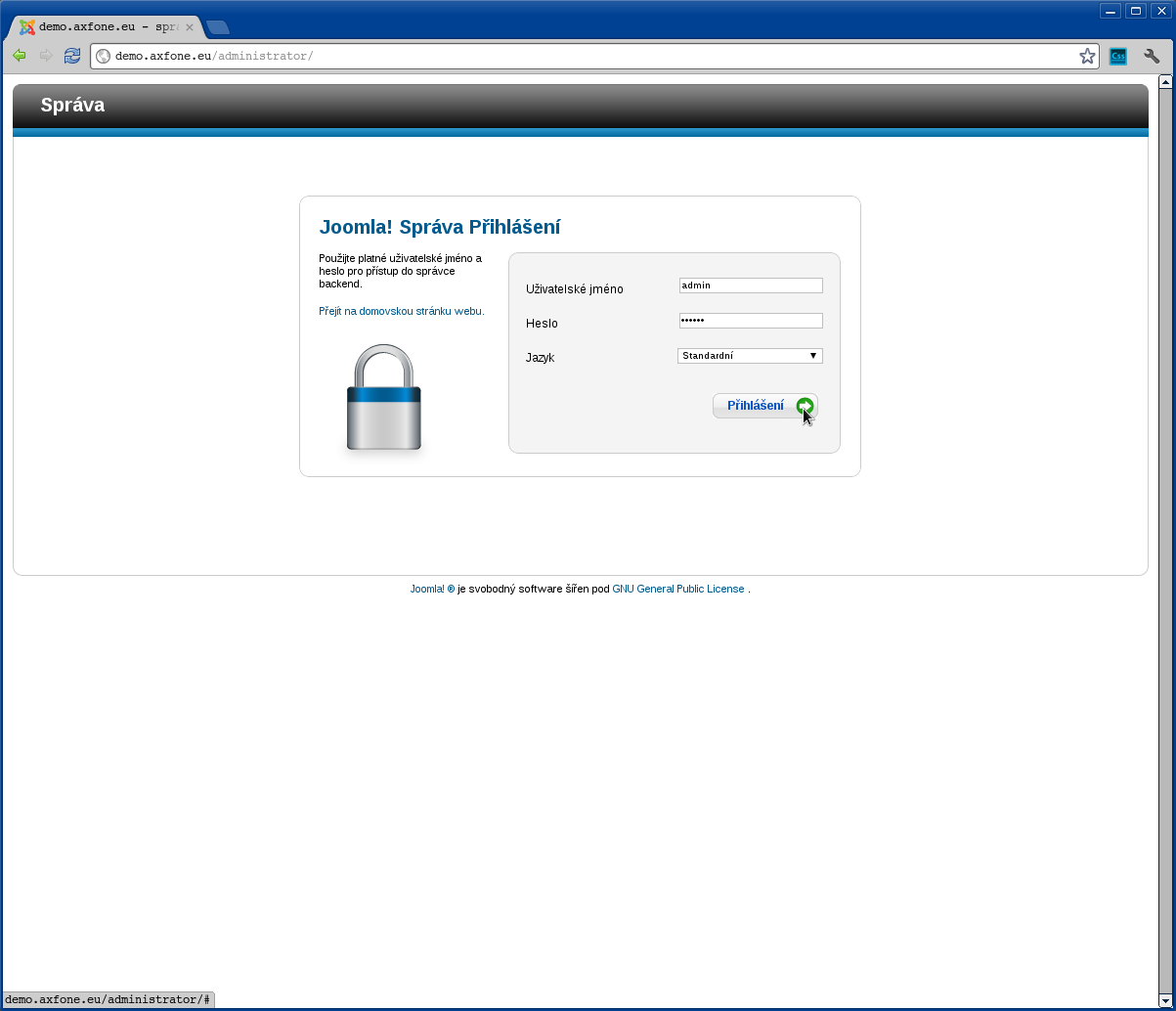The image size is (1176, 1011).
Task: Click the globe site-info icon in the address bar
Action: [x=103, y=56]
